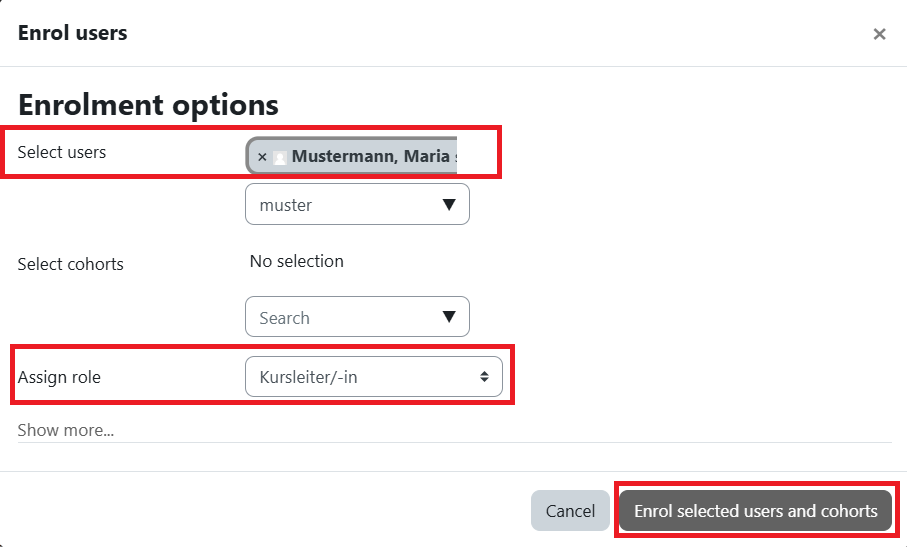The height and width of the screenshot is (547, 907).
Task: Close the Enrol users dialog
Action: (x=879, y=34)
